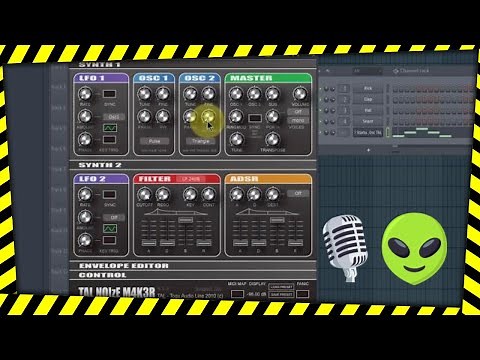Screen dimensions: 480x360
Task: Select Snare channel in Channel rack
Action: tap(368, 121)
